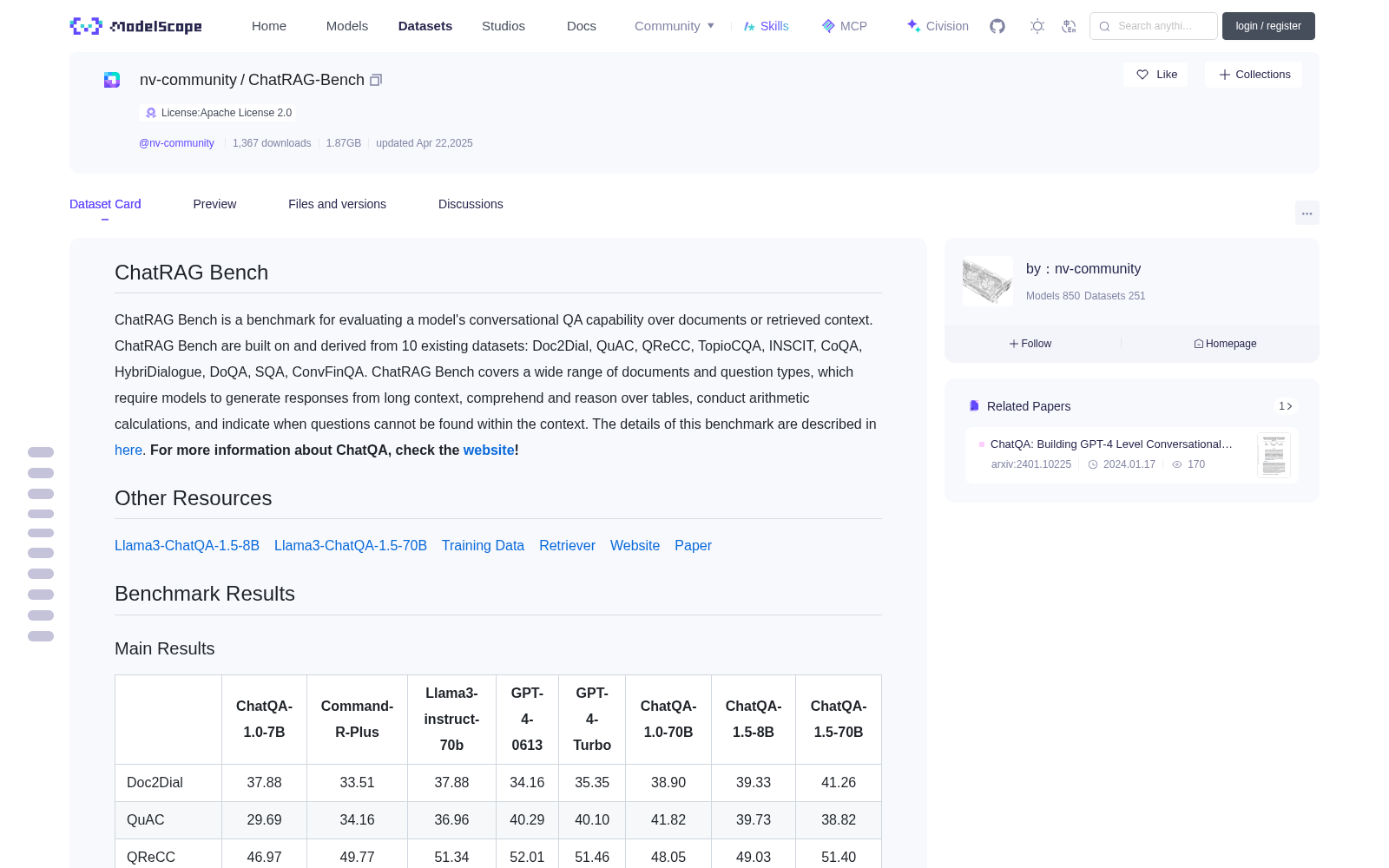Click the 'QReCC' row label

tap(151, 858)
